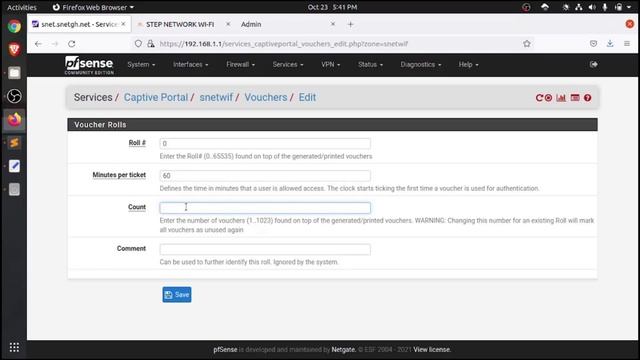Open Firefox Pocket shield icon
This screenshot has width=640, height=360.
(593, 44)
